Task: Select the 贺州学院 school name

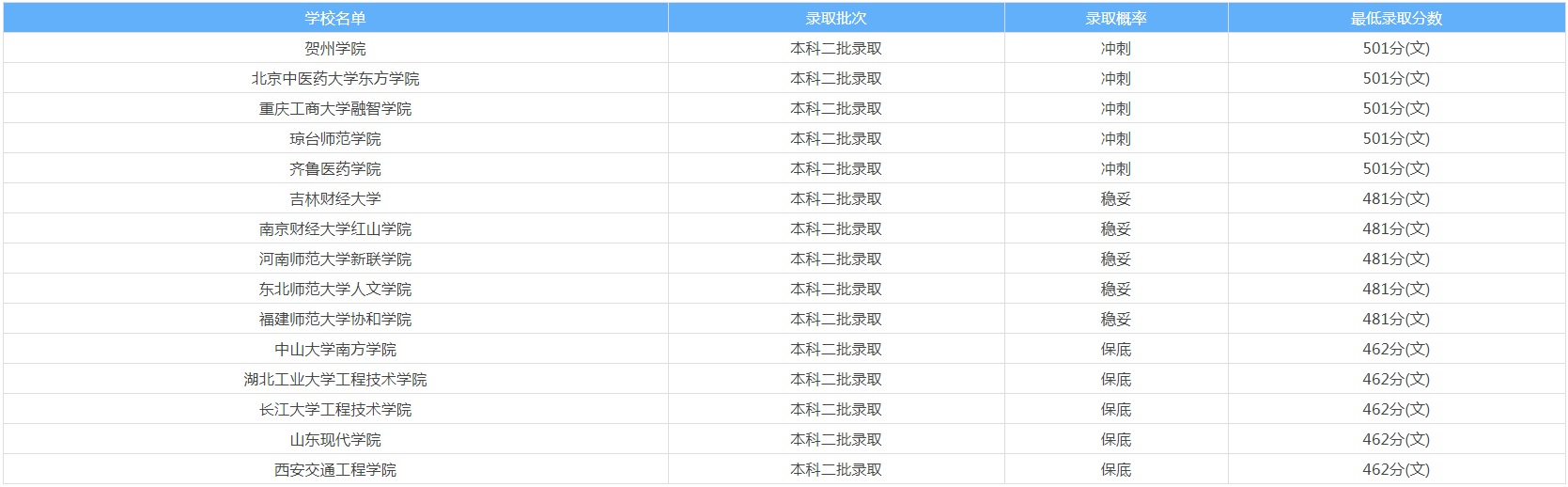Action: tap(335, 48)
